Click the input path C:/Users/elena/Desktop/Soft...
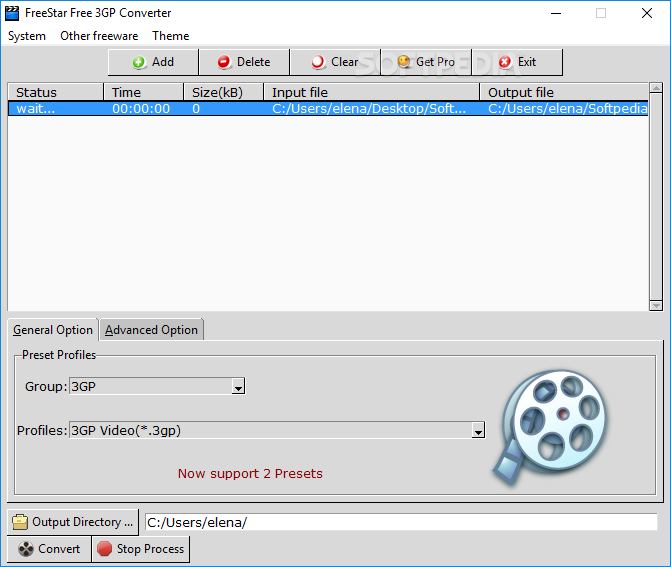The height and width of the screenshot is (567, 671). coord(369,109)
